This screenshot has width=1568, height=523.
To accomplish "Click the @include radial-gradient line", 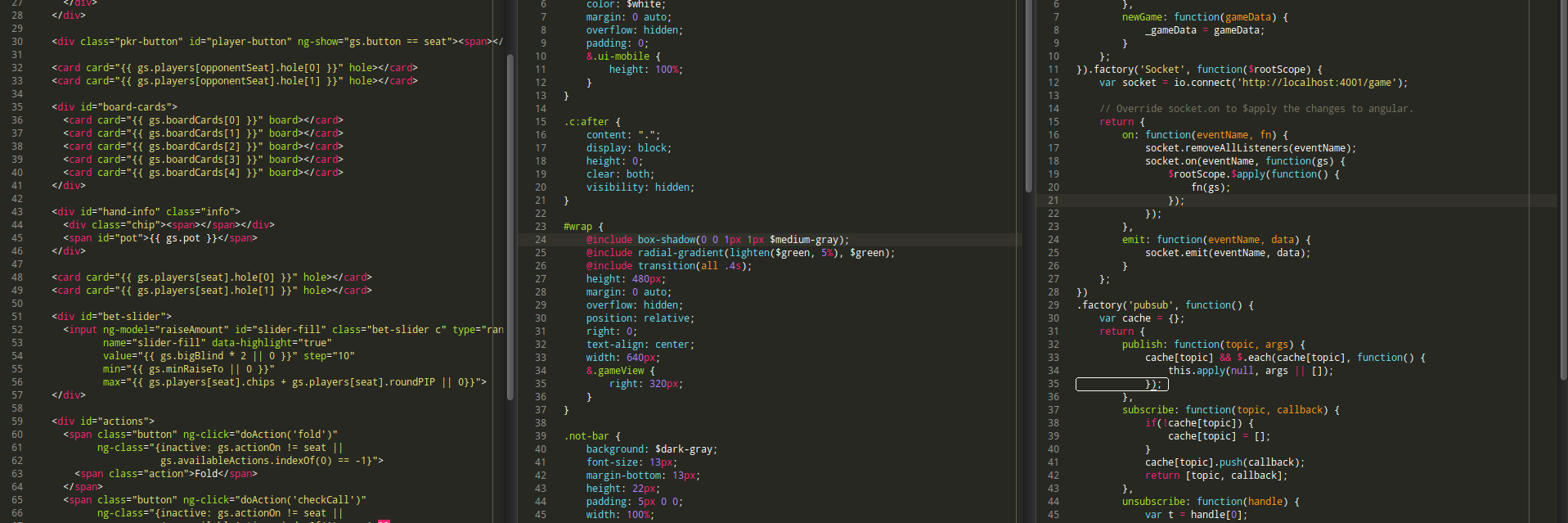I will click(x=741, y=253).
